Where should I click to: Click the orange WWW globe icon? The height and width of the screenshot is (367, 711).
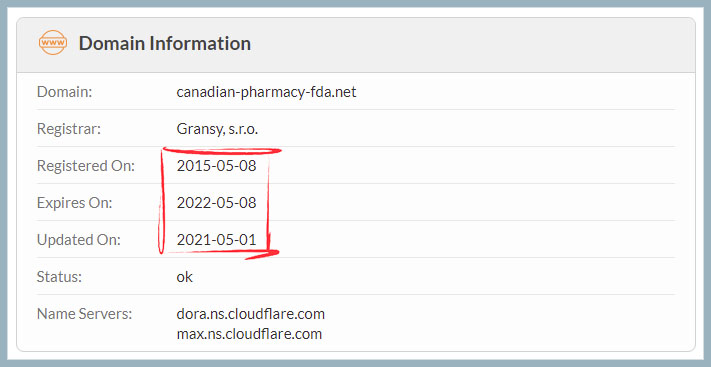pyautogui.click(x=53, y=43)
